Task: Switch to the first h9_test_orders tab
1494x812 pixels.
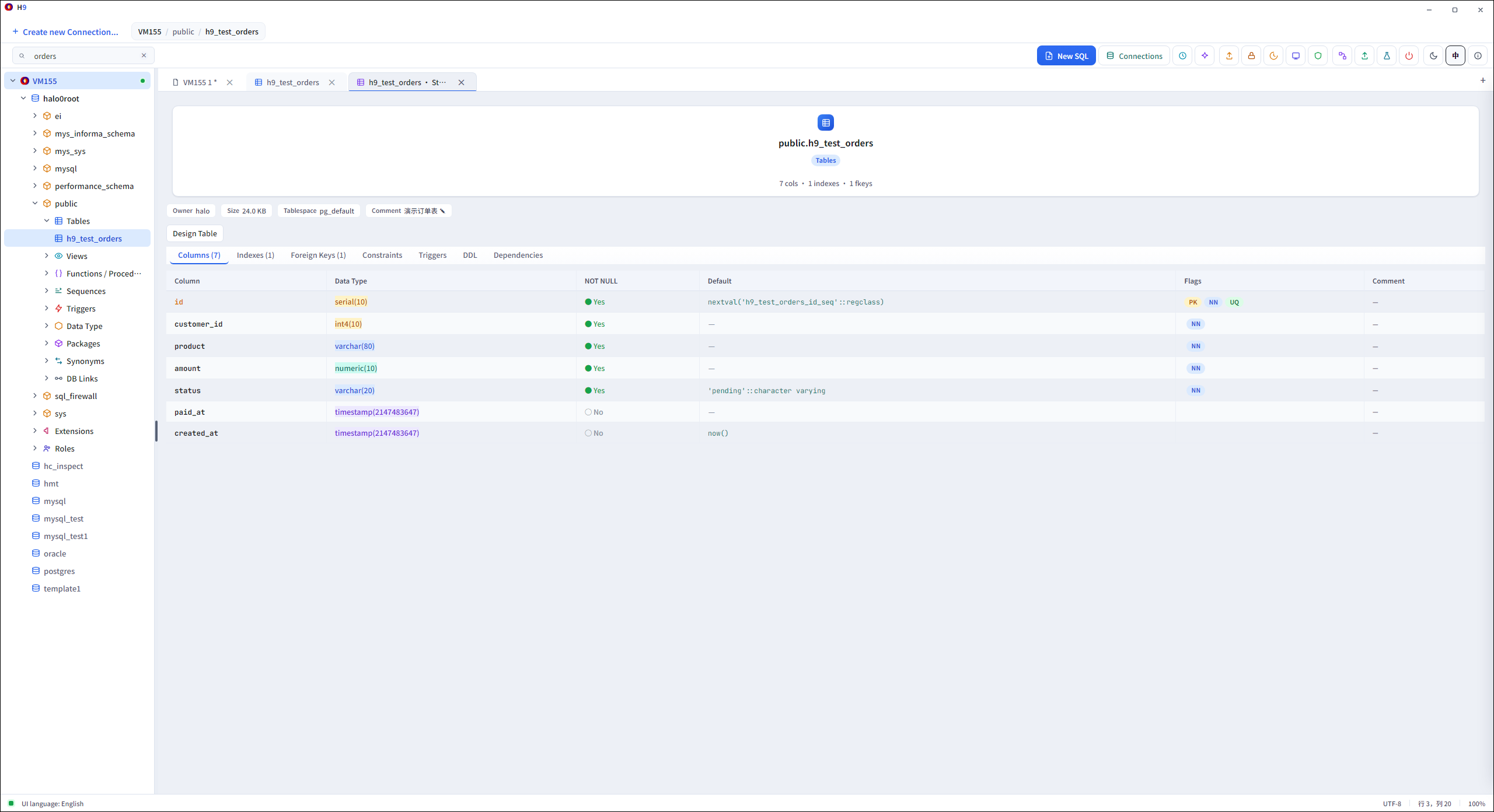Action: pyautogui.click(x=292, y=82)
